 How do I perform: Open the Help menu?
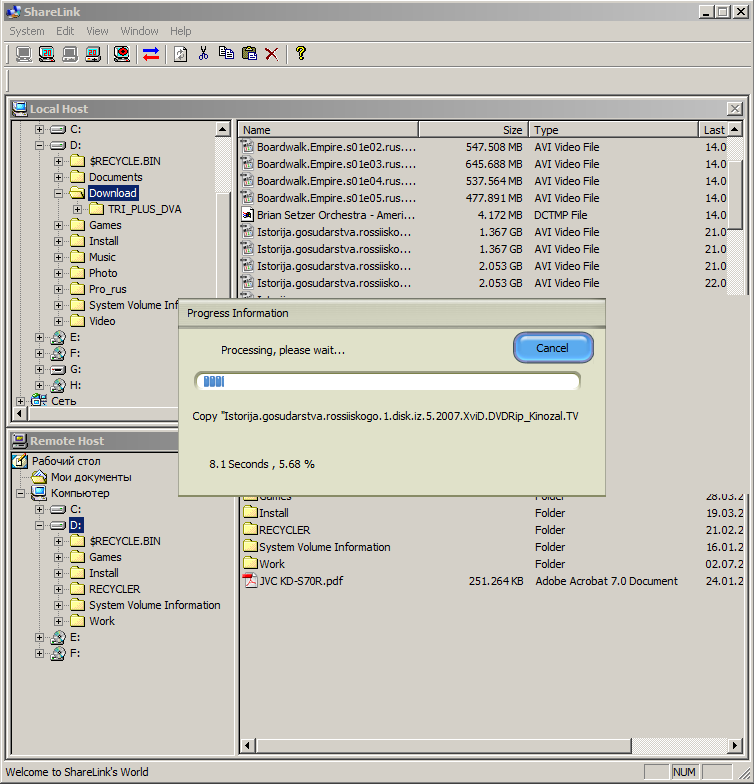[x=180, y=31]
